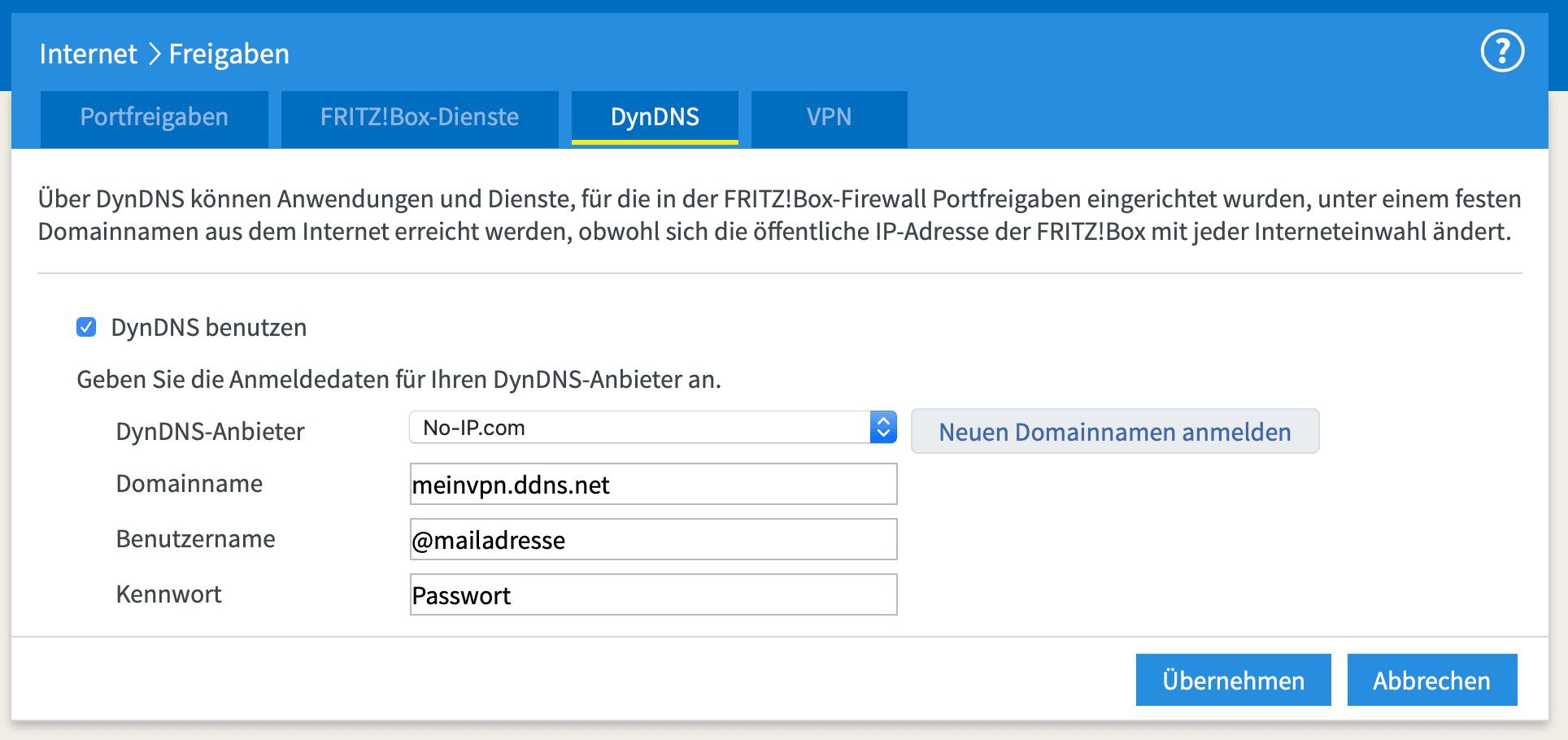Uncheck DynDNS benutzen to disable DynDNS

point(86,327)
